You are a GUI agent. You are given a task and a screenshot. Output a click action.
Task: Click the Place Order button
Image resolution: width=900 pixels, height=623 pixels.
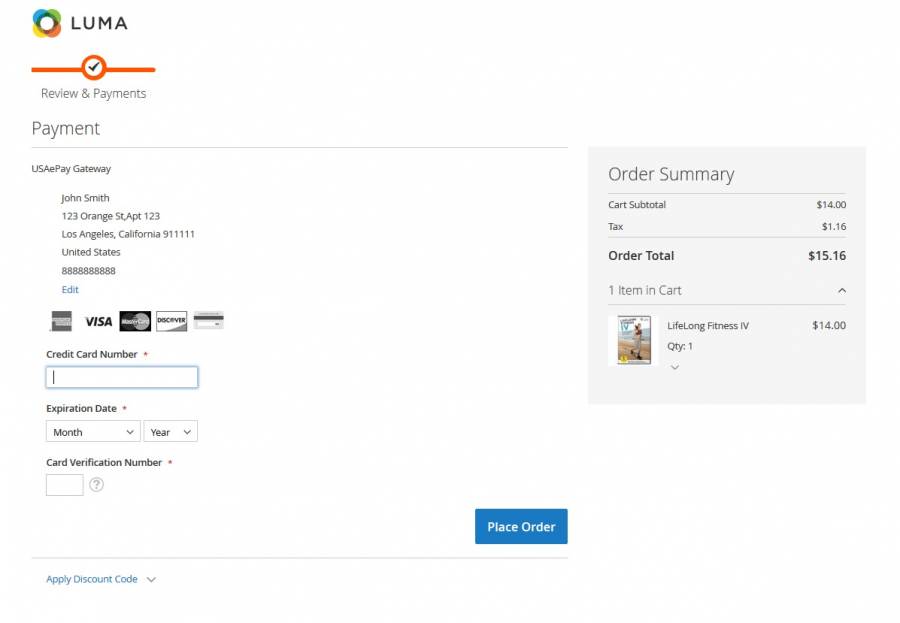pos(521,527)
